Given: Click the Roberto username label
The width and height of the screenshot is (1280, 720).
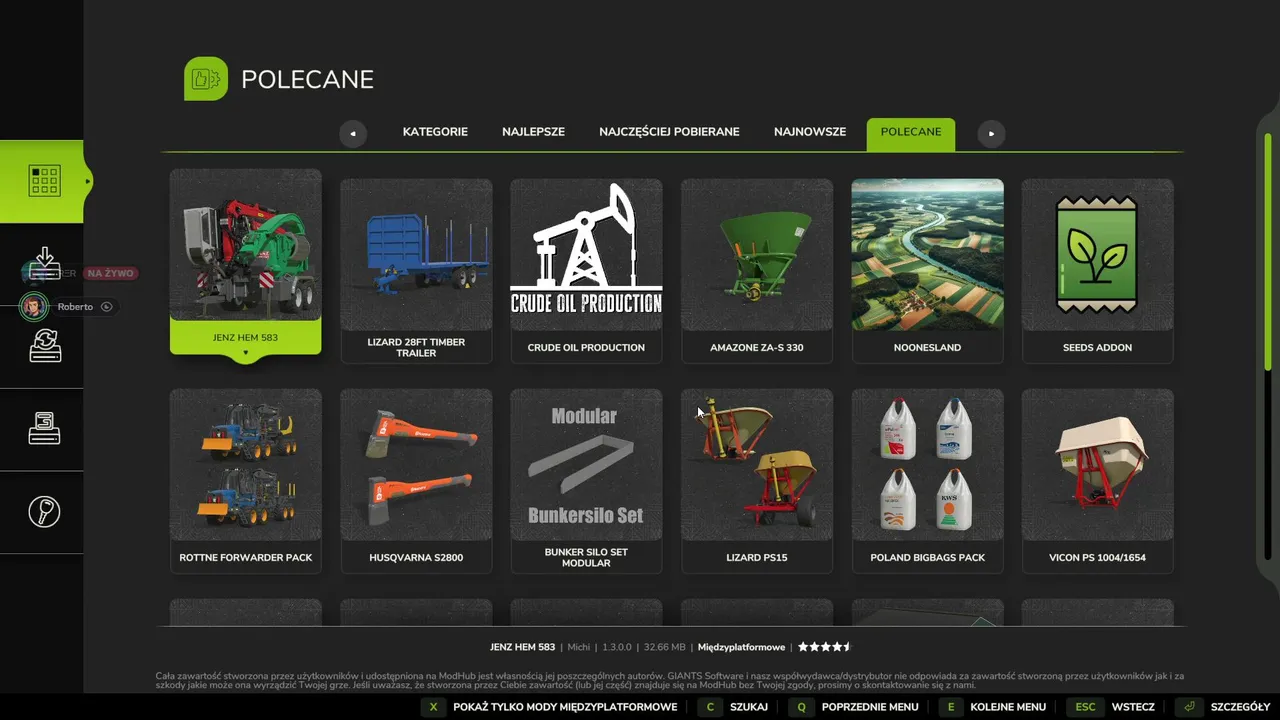Looking at the screenshot, I should [x=75, y=307].
